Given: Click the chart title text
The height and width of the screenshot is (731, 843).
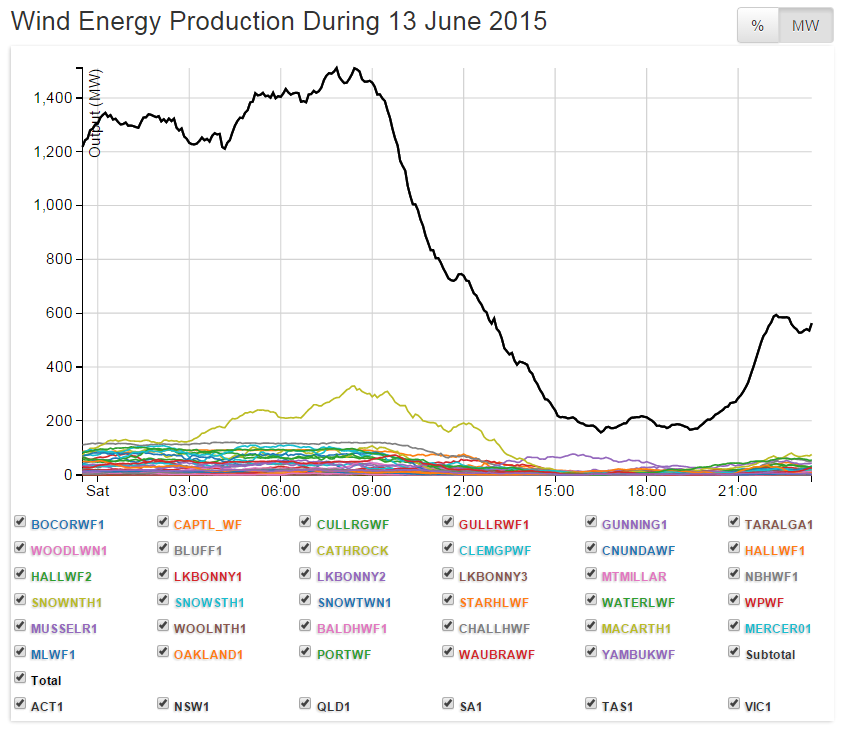Looking at the screenshot, I should (x=279, y=21).
